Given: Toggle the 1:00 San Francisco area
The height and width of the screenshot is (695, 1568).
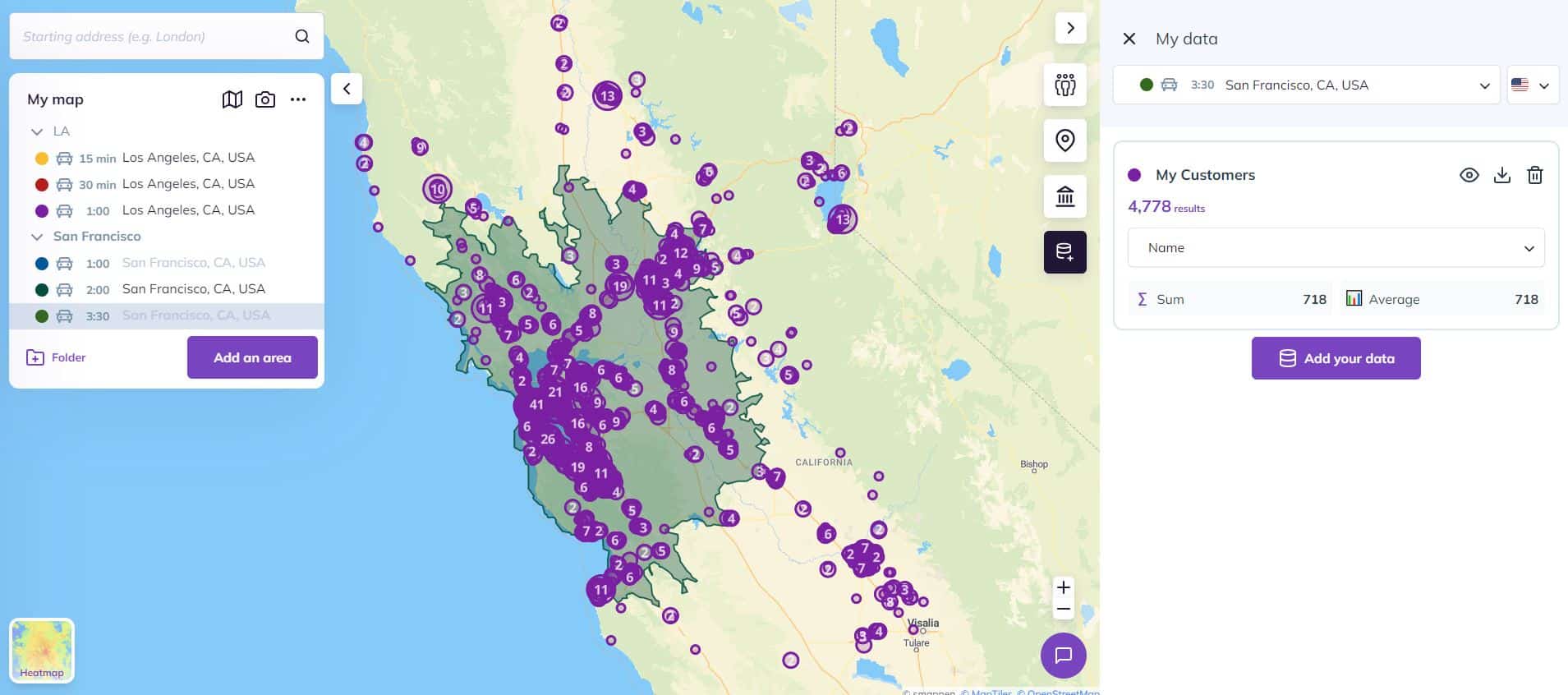Looking at the screenshot, I should (x=193, y=263).
